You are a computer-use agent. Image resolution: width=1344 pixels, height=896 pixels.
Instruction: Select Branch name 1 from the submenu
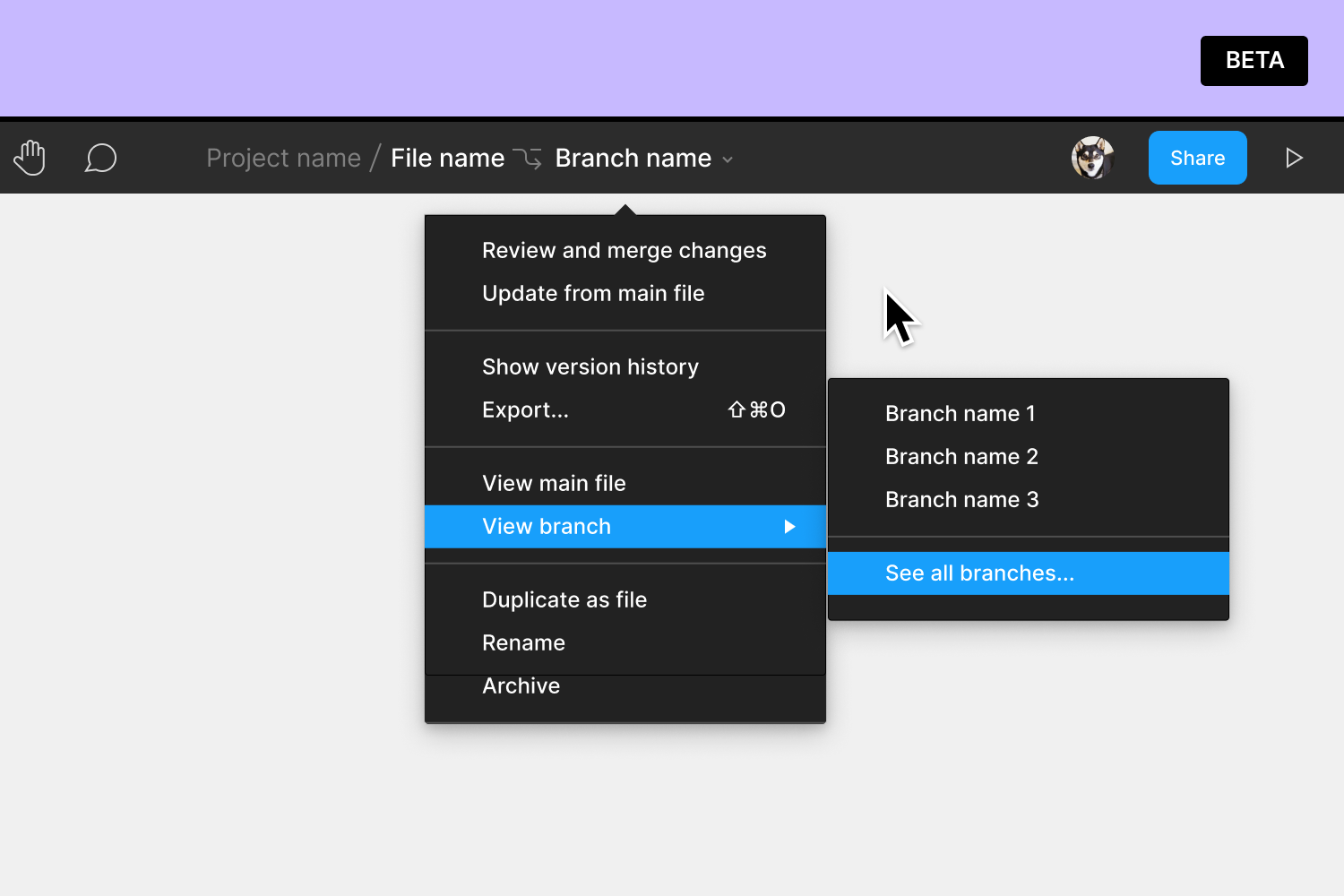(960, 413)
